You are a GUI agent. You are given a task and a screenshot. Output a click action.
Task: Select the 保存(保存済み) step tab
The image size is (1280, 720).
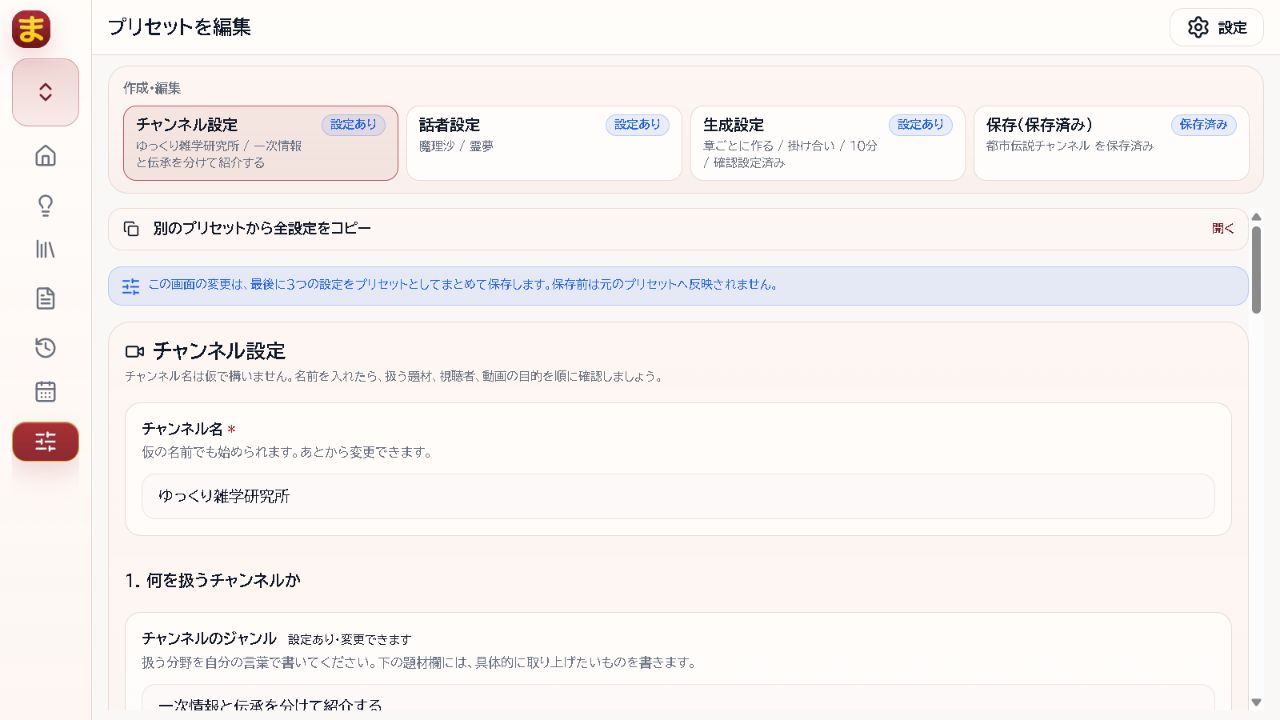1111,143
